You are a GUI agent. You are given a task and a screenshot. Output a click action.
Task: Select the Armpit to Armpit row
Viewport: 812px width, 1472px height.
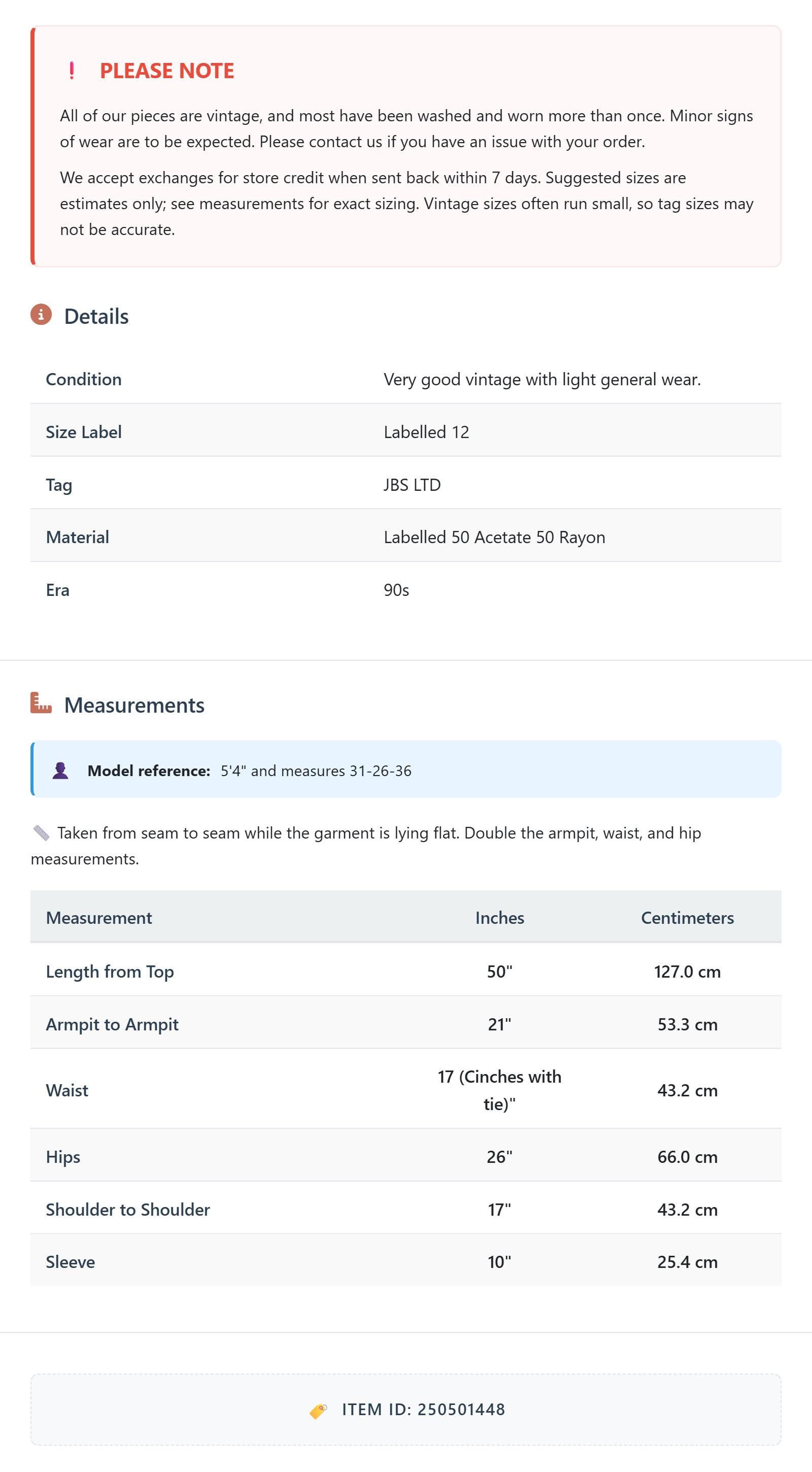pyautogui.click(x=405, y=1024)
